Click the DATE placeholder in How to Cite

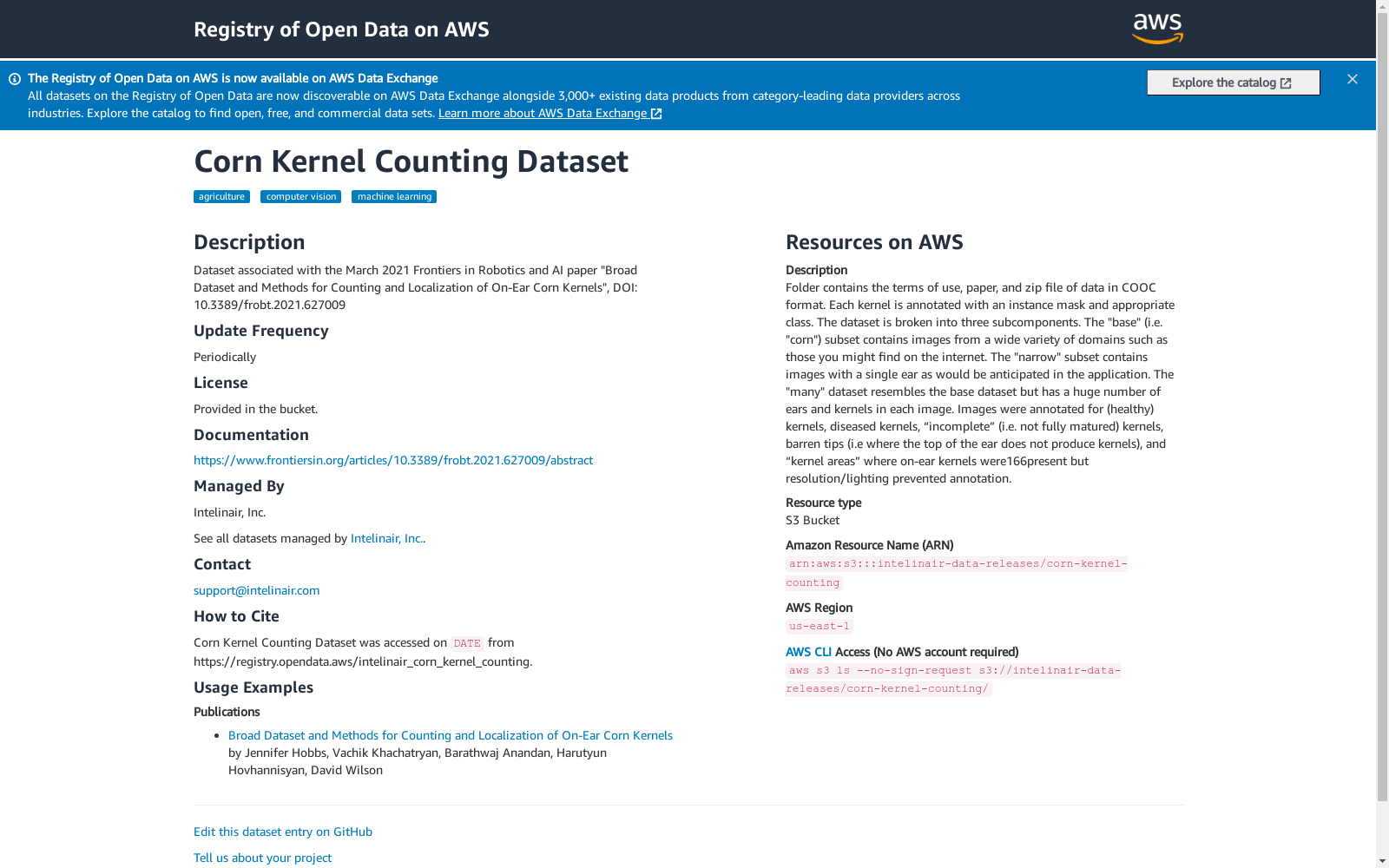pos(467,643)
